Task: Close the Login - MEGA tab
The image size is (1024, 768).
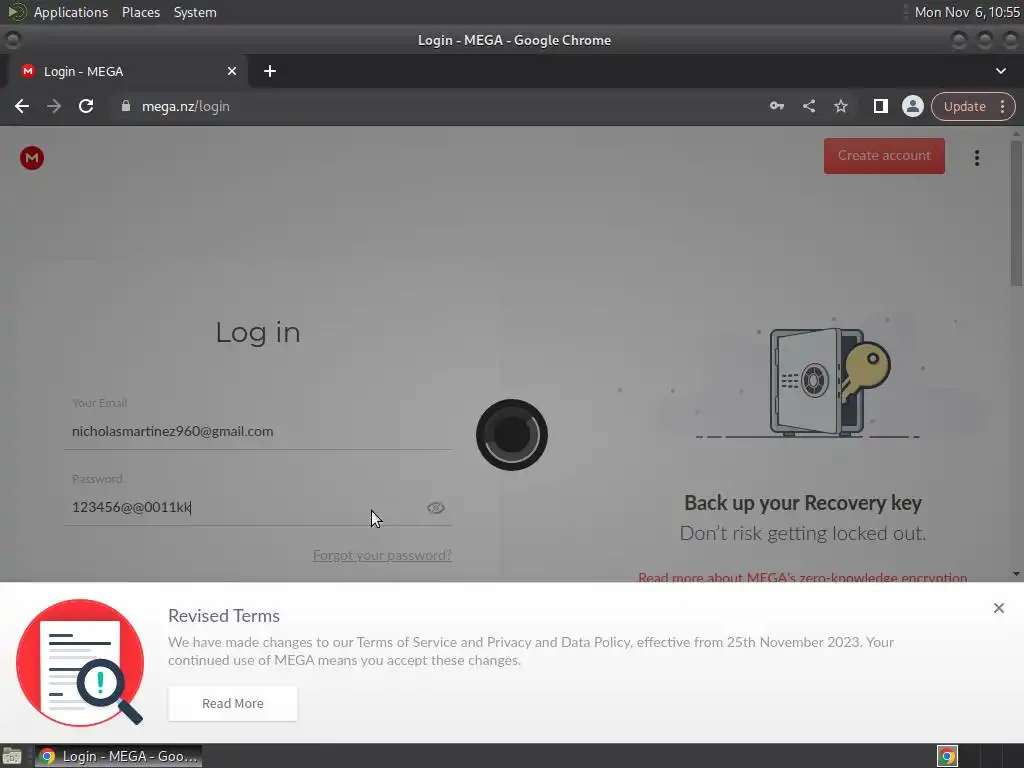Action: pos(232,71)
